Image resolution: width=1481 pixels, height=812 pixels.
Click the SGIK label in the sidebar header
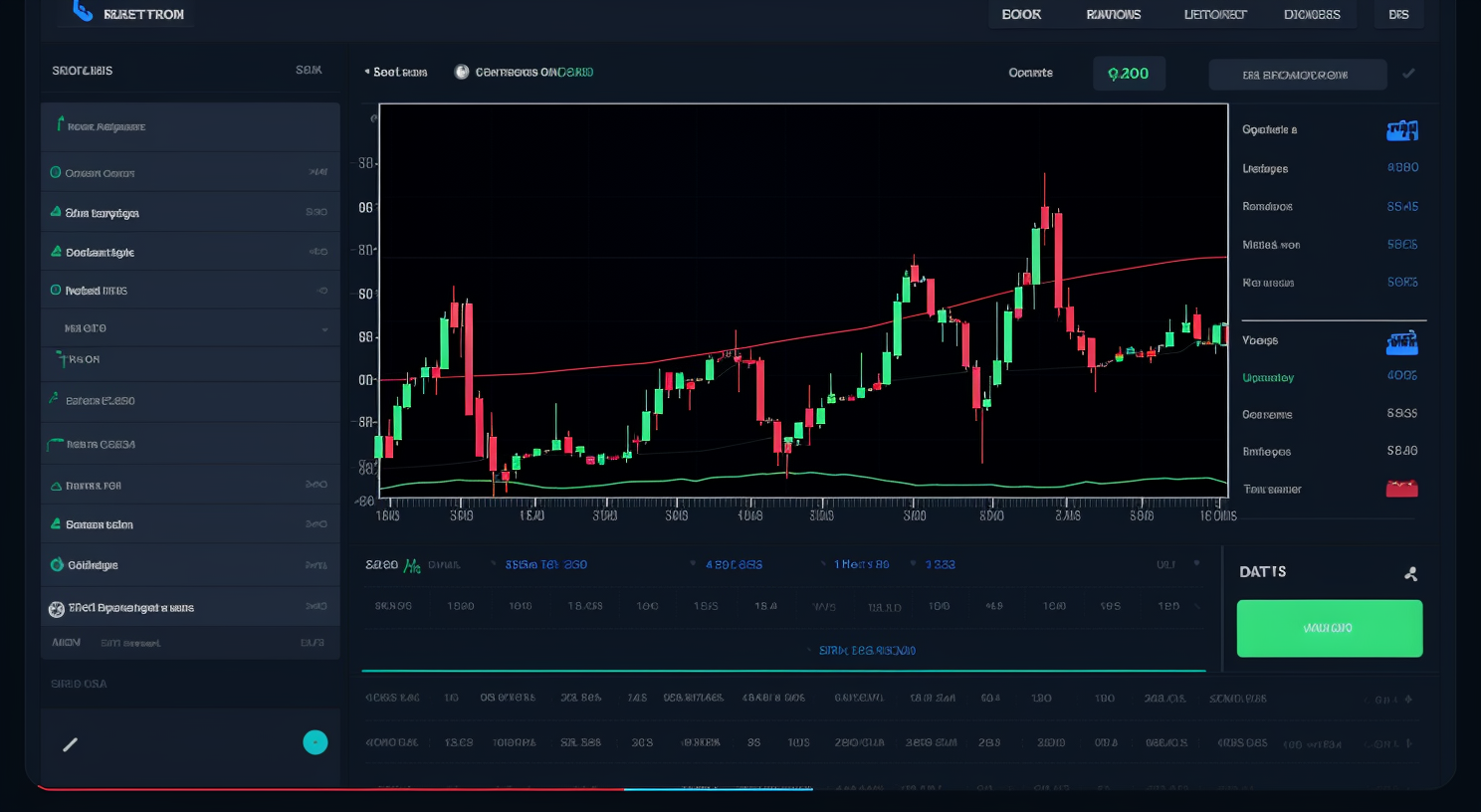(309, 70)
